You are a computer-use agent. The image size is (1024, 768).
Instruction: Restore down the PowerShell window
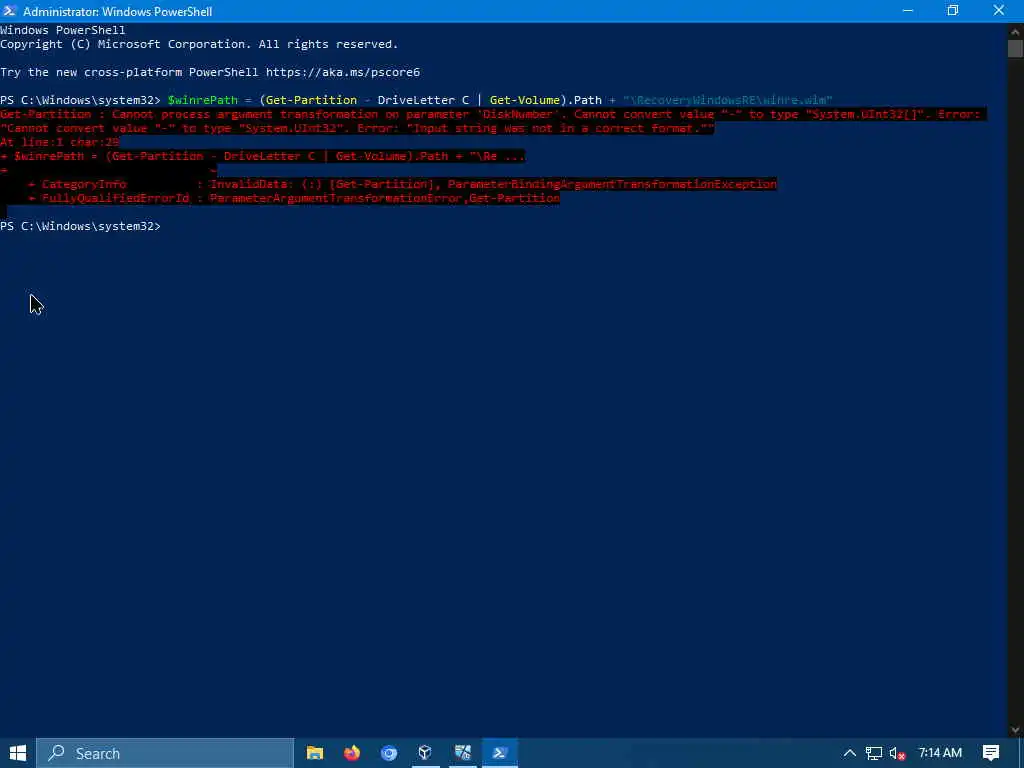tap(953, 11)
